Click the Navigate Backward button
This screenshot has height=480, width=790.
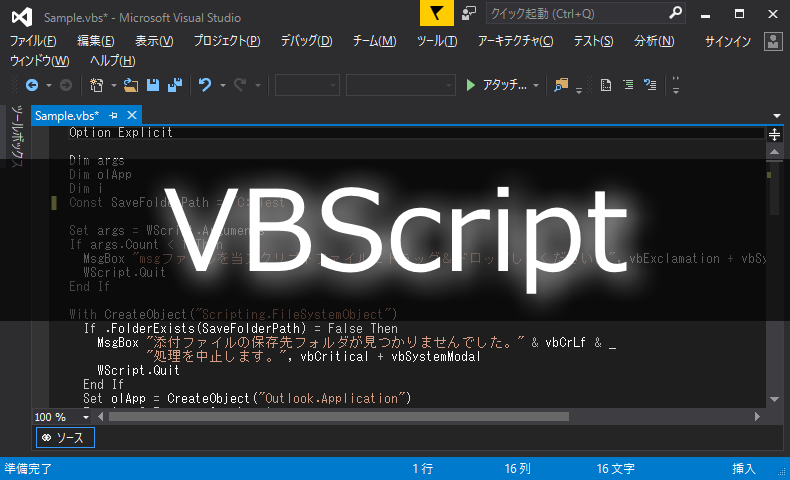coord(32,85)
